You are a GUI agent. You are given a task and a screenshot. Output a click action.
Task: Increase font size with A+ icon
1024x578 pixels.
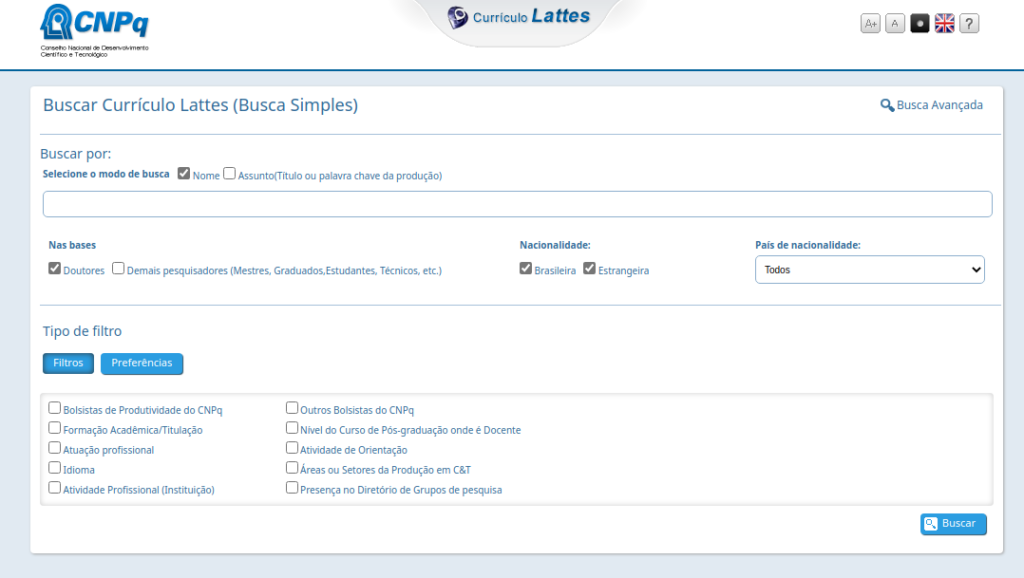(x=871, y=24)
